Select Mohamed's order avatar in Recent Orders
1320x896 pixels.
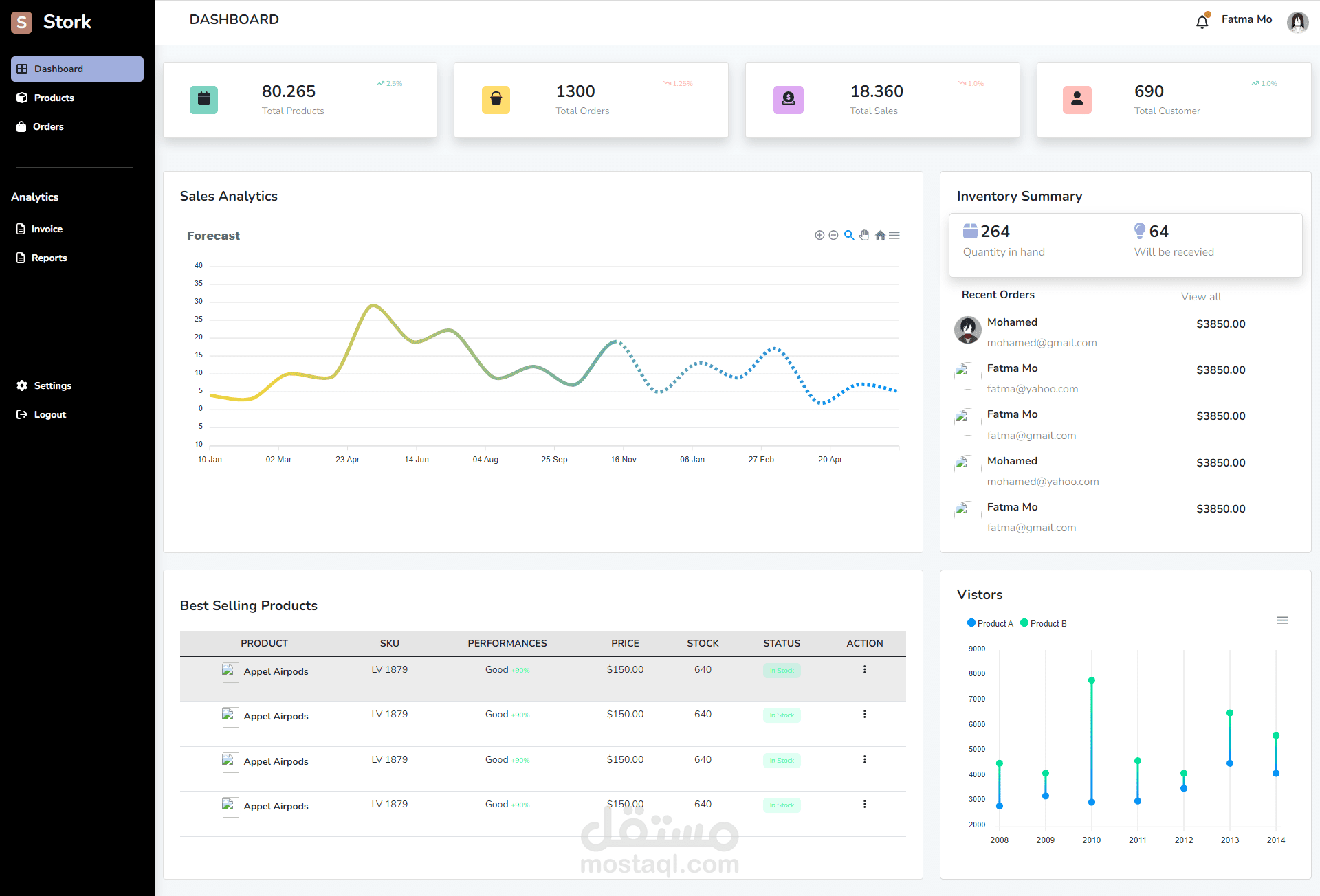(967, 330)
